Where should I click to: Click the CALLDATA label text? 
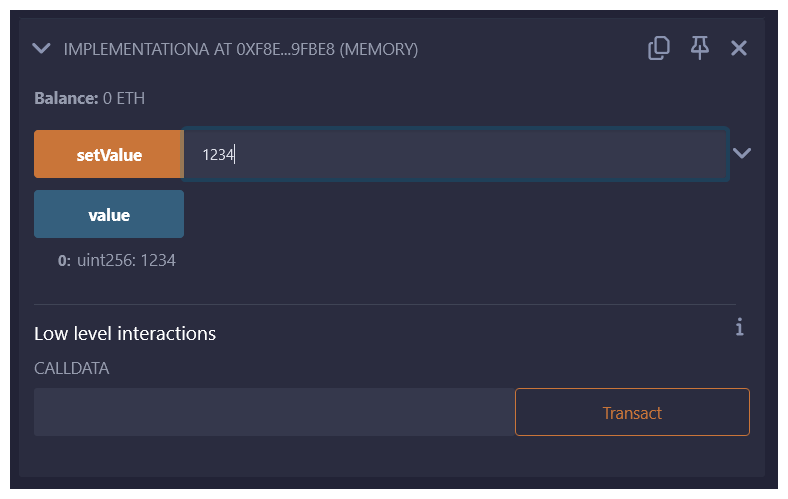72,368
